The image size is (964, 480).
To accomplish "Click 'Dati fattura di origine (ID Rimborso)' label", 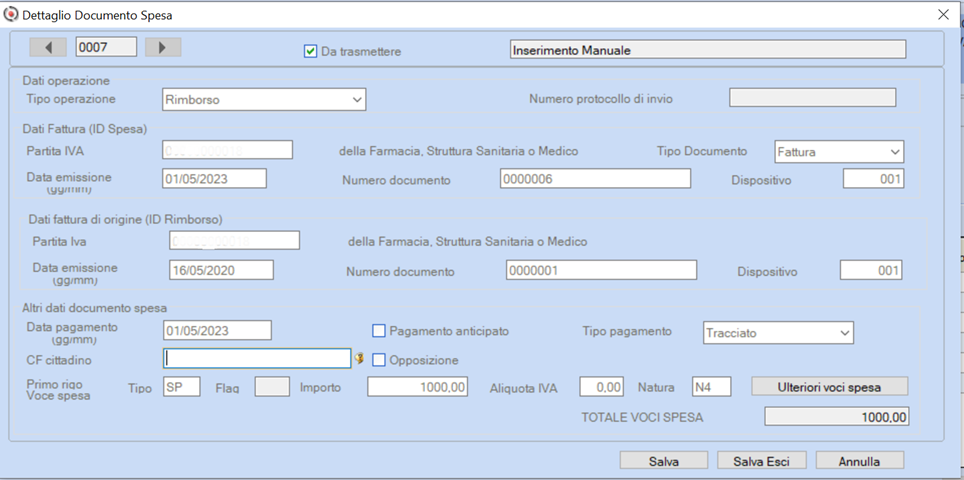I will point(125,219).
